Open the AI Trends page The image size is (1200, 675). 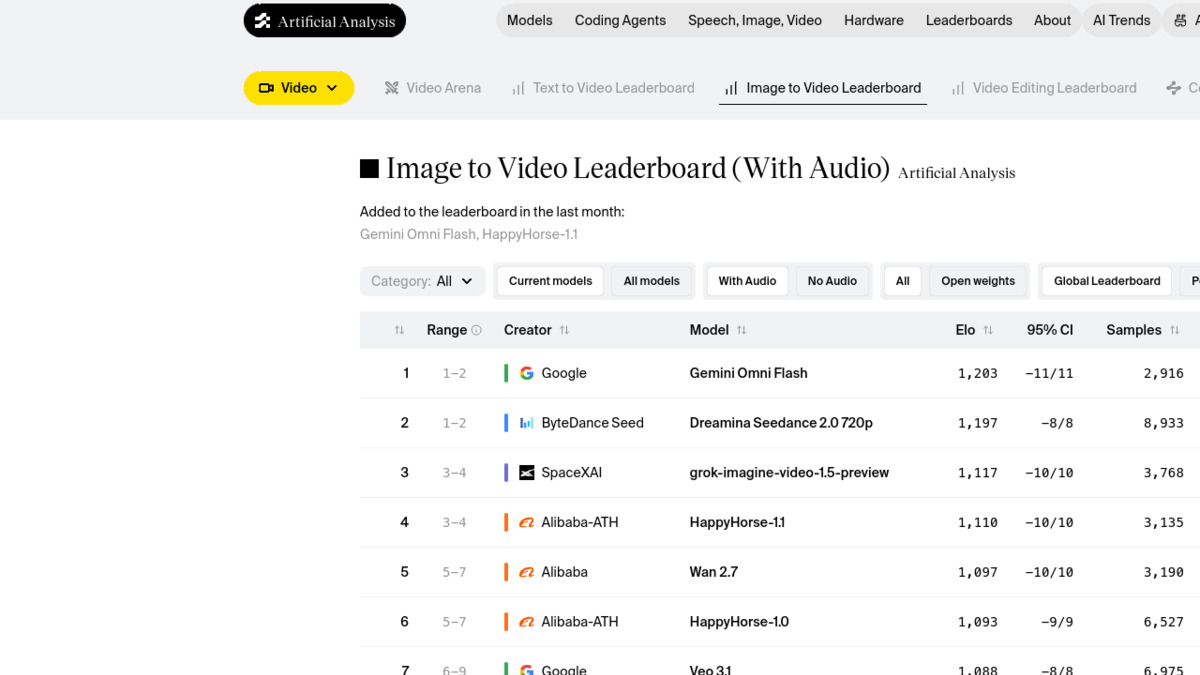click(x=1122, y=20)
